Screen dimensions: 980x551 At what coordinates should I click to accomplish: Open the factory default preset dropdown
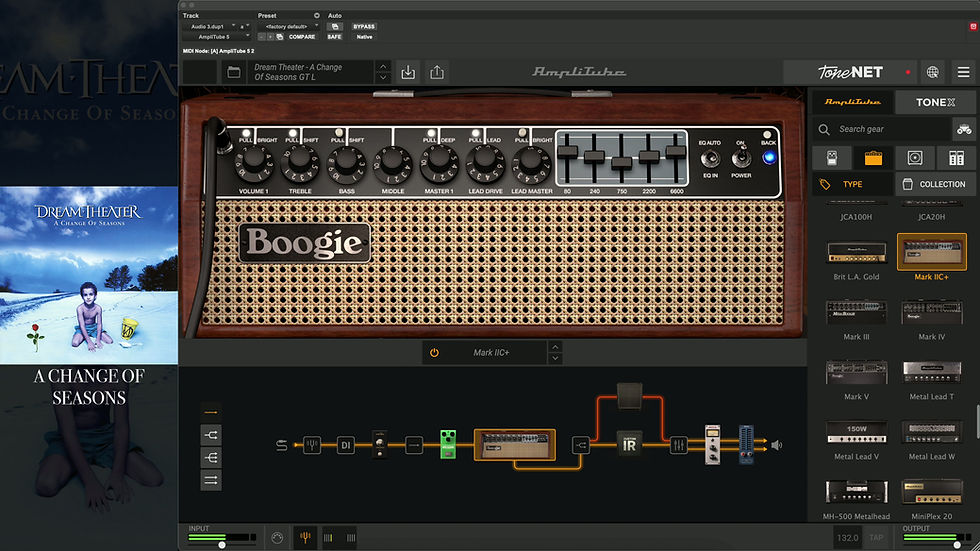[x=289, y=27]
